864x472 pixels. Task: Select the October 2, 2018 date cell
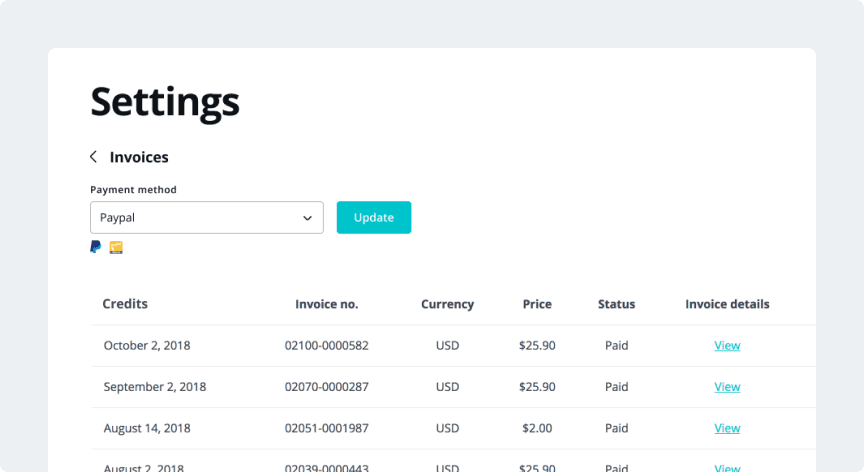(x=147, y=345)
